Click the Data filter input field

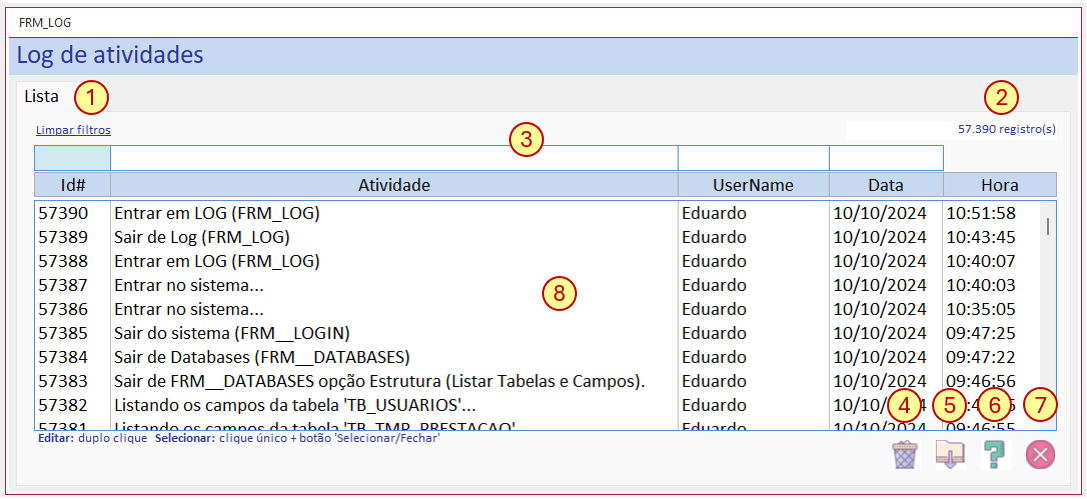[x=887, y=158]
